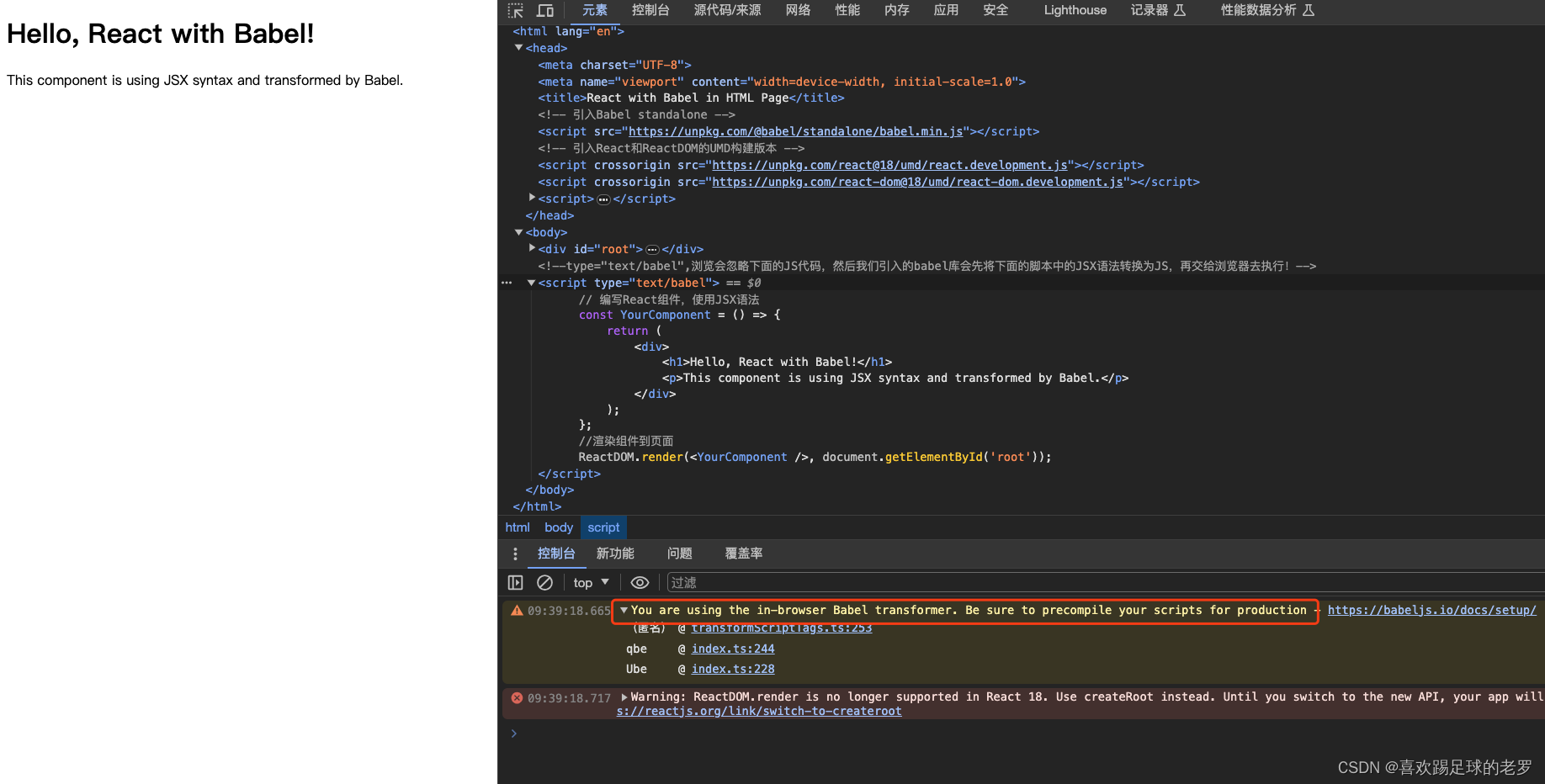1545x784 pixels.
Task: Expand the collapsed script node in head
Action: coord(532,198)
